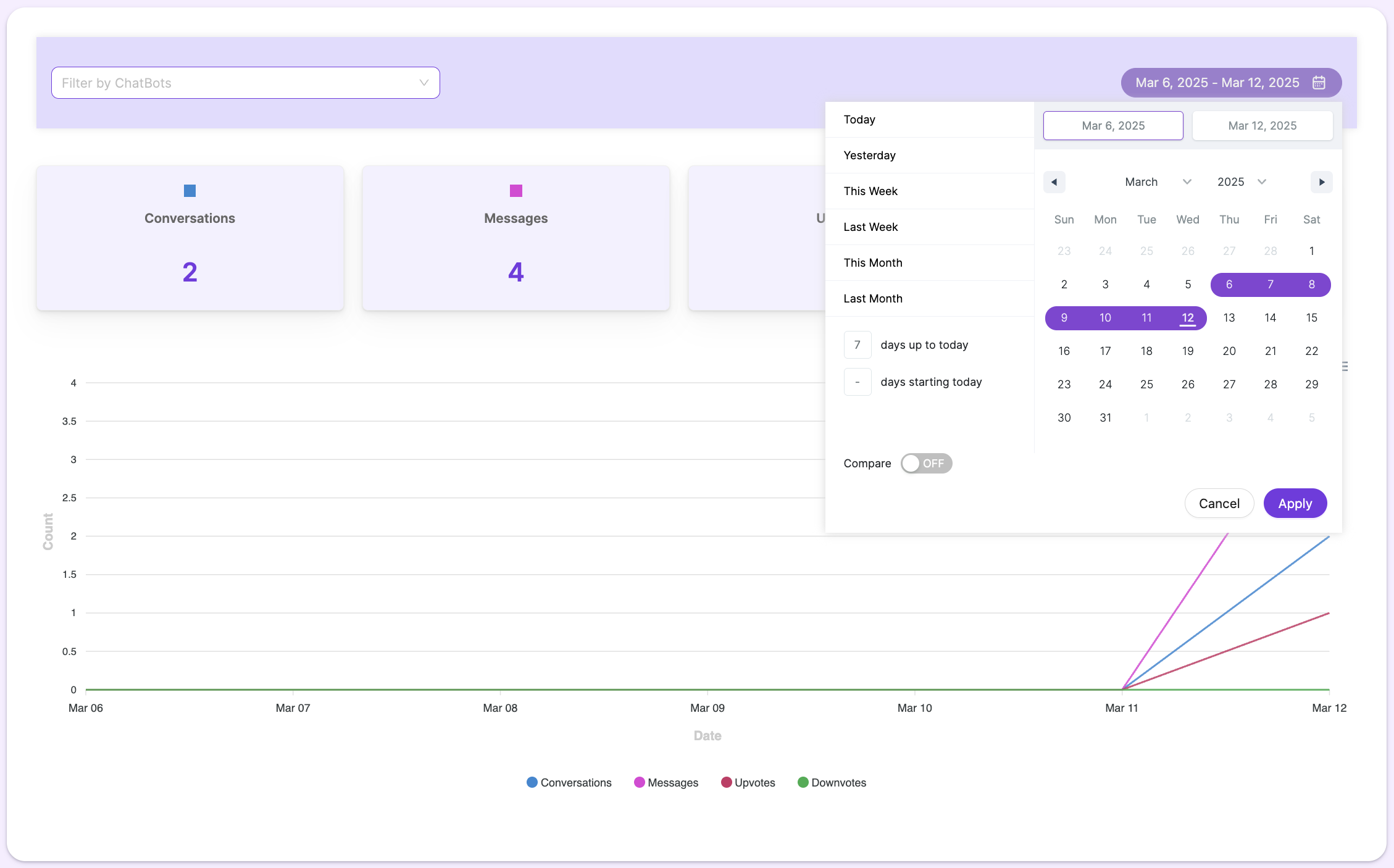This screenshot has width=1394, height=868.
Task: Click the blue Conversations card square icon
Action: (x=190, y=191)
